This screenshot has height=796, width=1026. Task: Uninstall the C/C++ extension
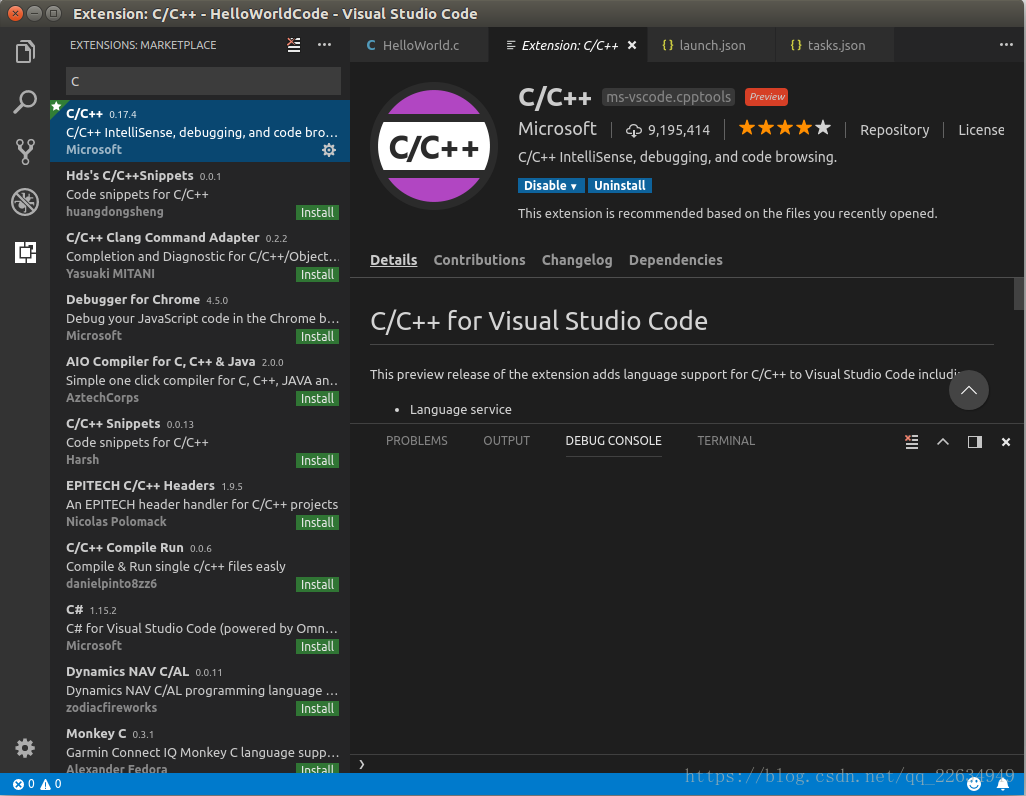click(620, 185)
